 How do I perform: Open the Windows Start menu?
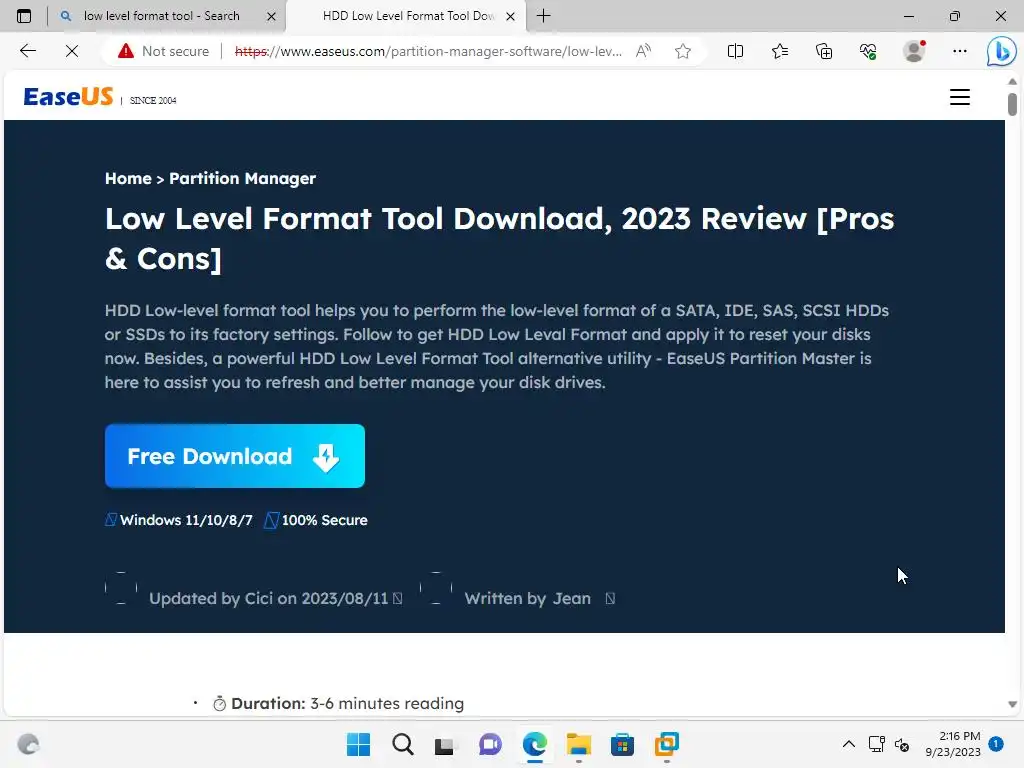[358, 744]
